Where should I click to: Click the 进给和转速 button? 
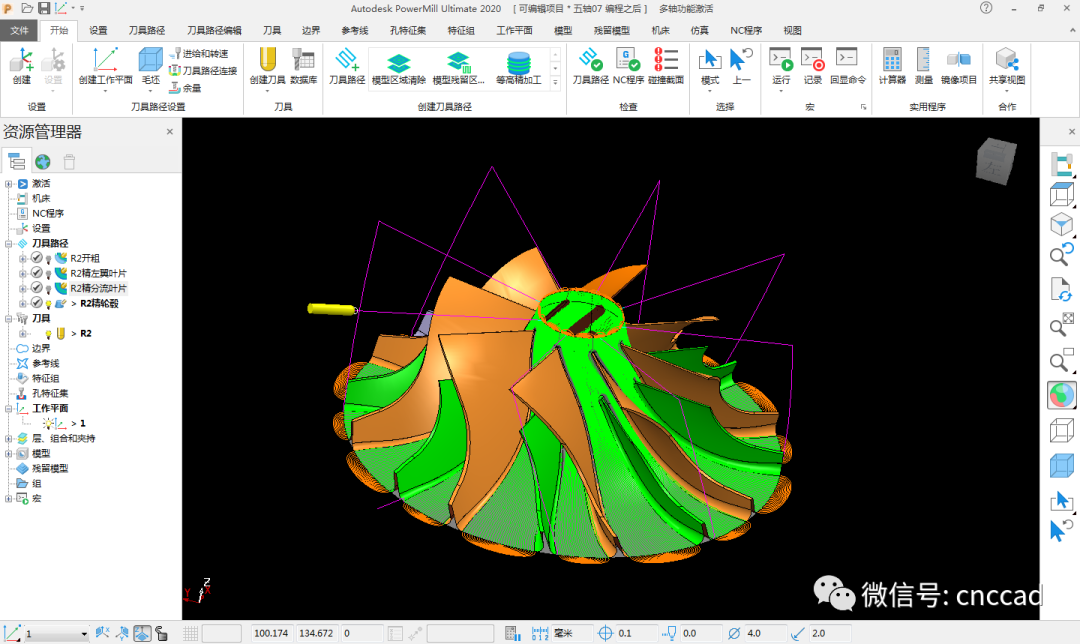[x=198, y=54]
